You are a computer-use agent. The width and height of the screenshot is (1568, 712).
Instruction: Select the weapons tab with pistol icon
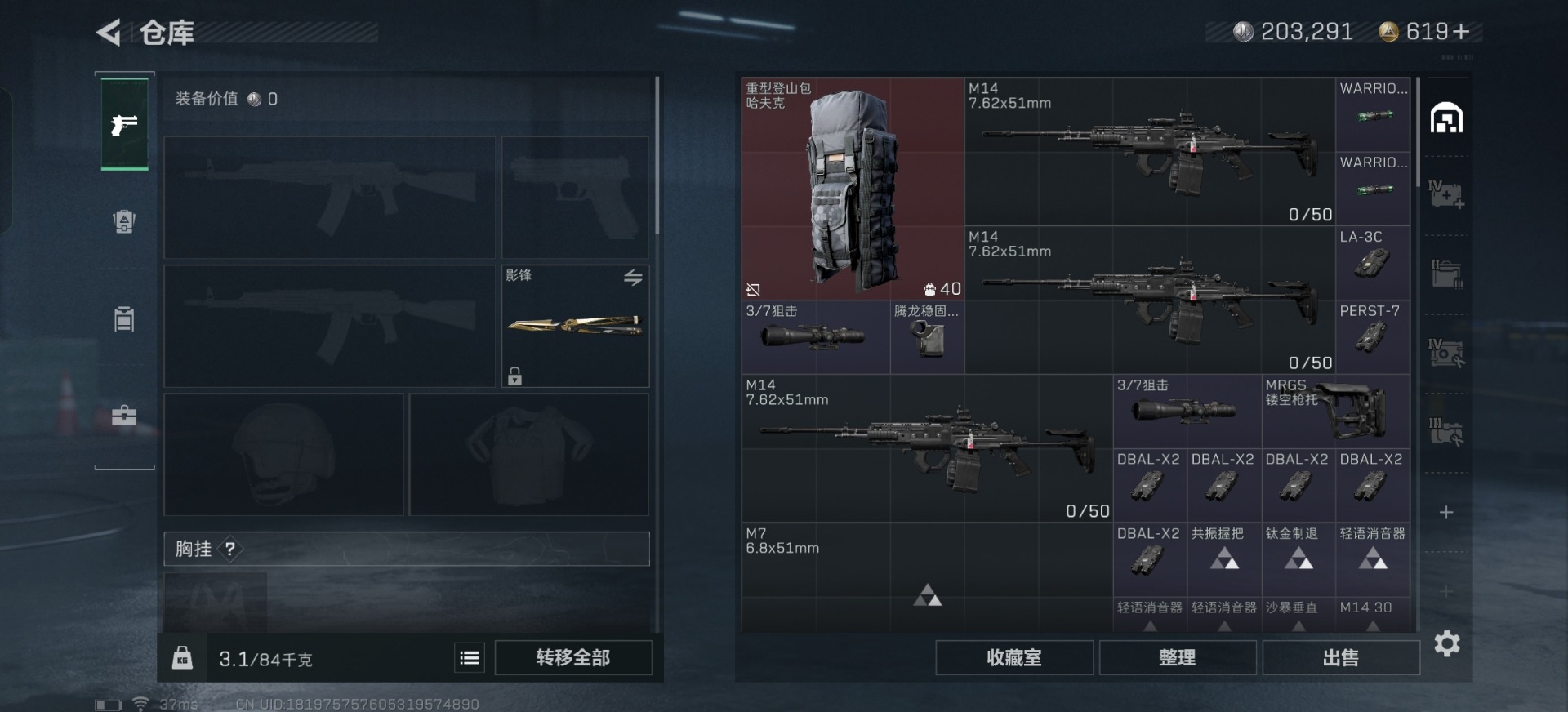click(x=124, y=124)
